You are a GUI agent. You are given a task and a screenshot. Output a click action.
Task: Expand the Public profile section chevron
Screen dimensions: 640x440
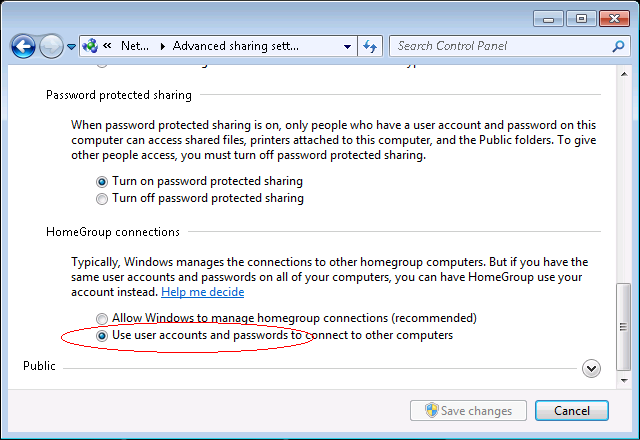(x=591, y=368)
